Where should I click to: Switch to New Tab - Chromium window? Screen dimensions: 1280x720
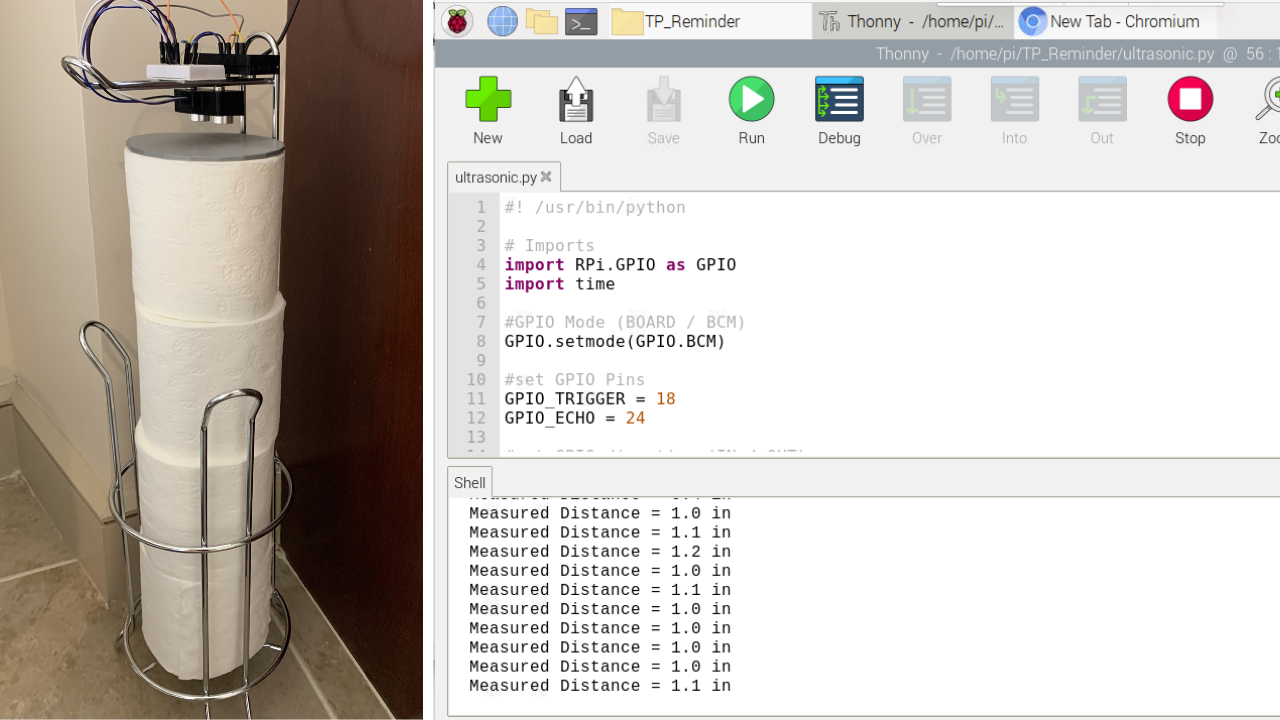coord(1116,21)
